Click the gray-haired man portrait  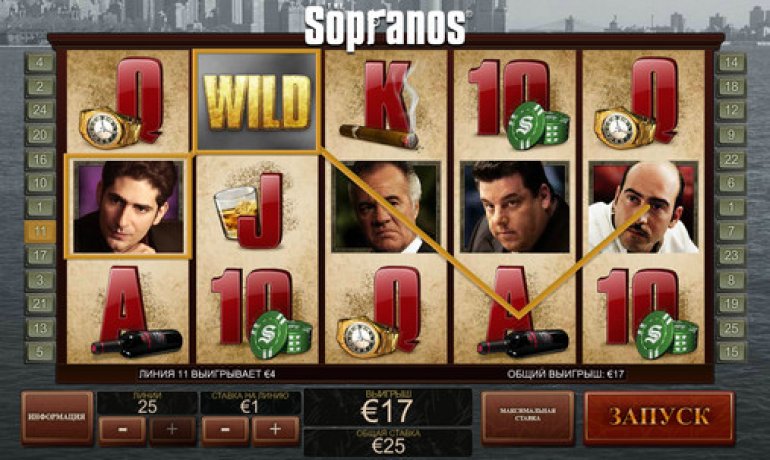(386, 207)
